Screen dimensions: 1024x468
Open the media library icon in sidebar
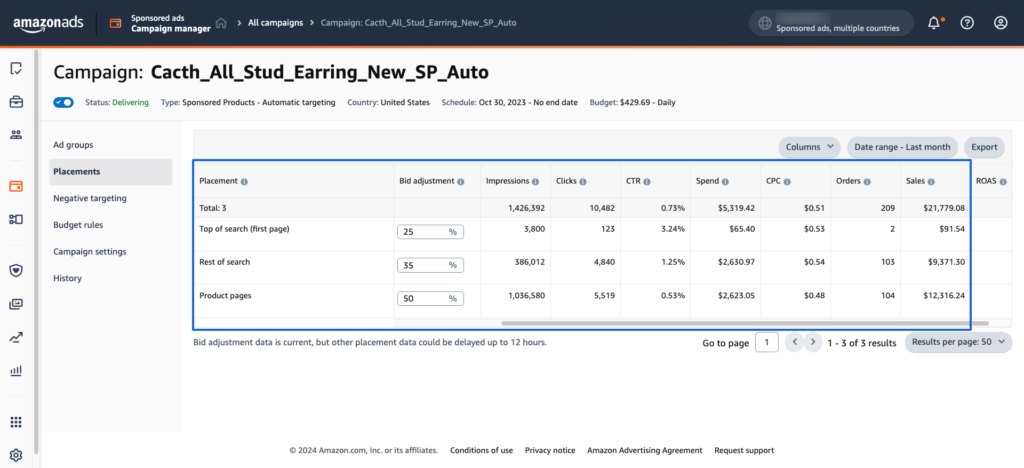click(x=16, y=304)
